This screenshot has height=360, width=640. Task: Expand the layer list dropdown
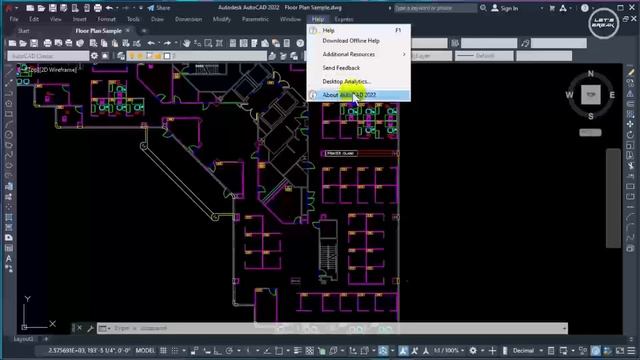coord(197,56)
